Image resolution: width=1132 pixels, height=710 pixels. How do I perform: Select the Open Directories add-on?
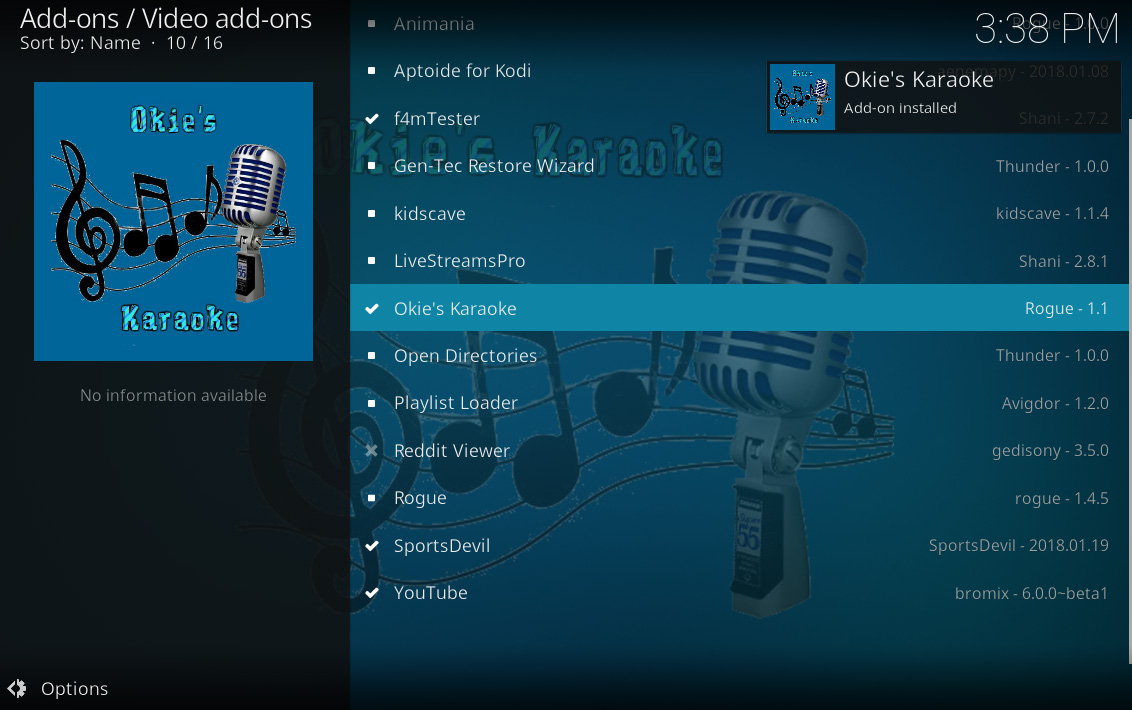pos(466,356)
